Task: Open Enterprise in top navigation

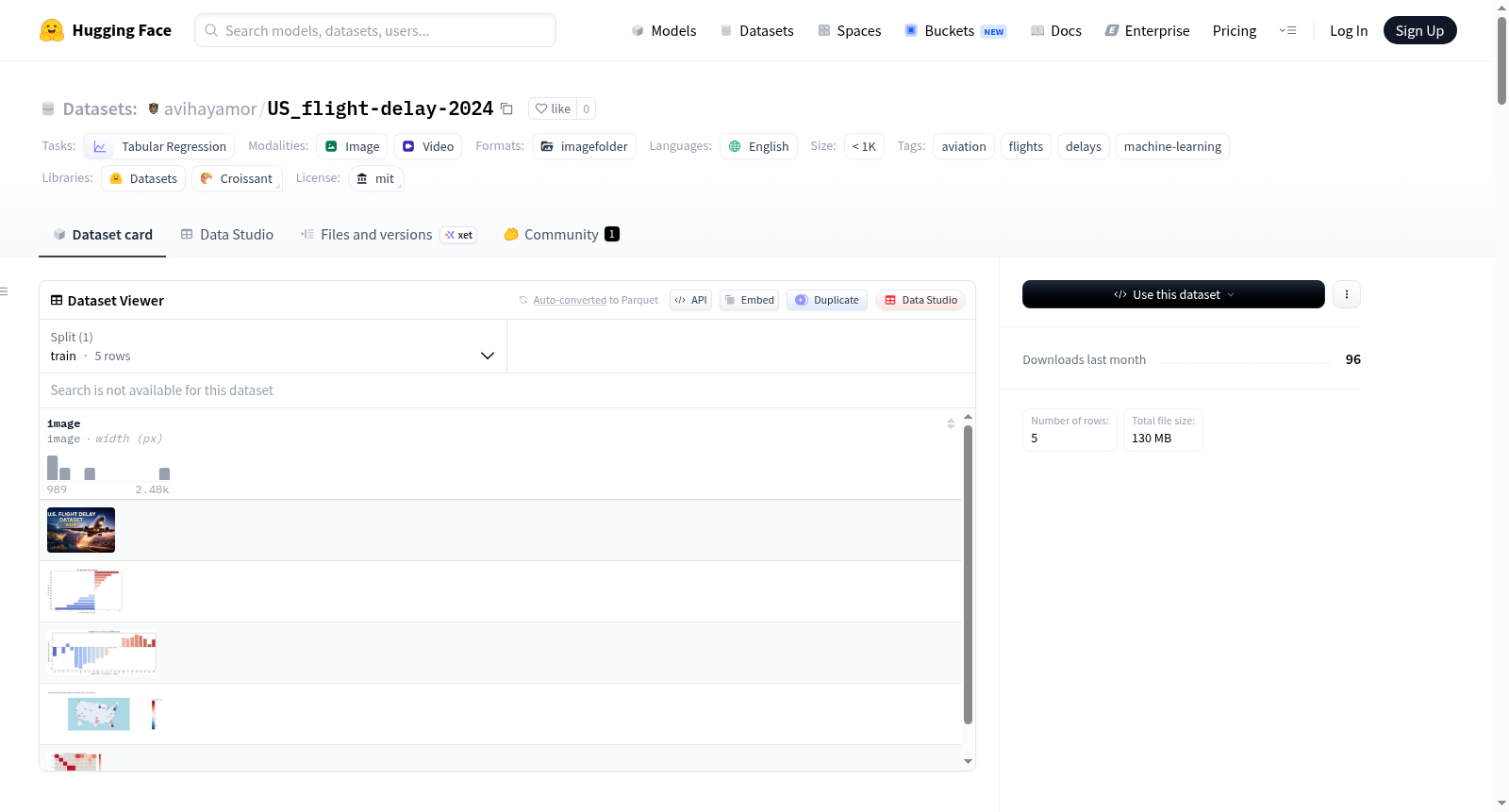Action: tap(1147, 30)
